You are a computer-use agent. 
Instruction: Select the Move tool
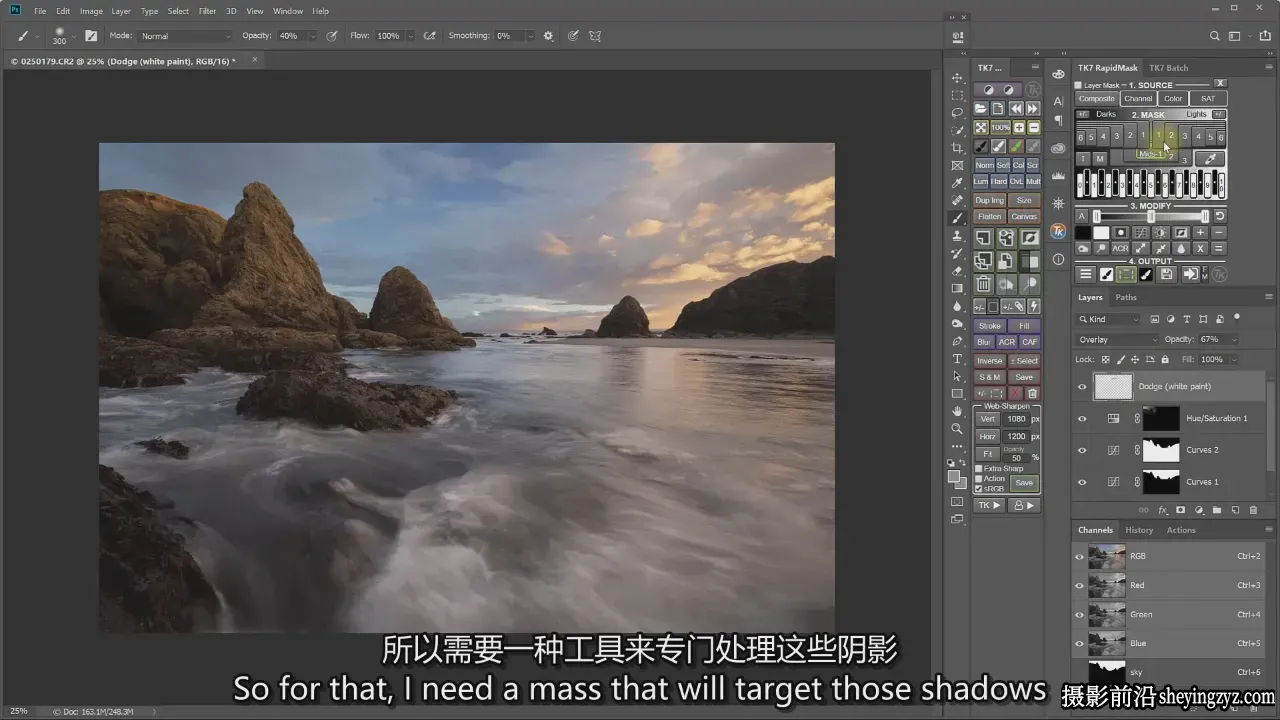click(957, 78)
